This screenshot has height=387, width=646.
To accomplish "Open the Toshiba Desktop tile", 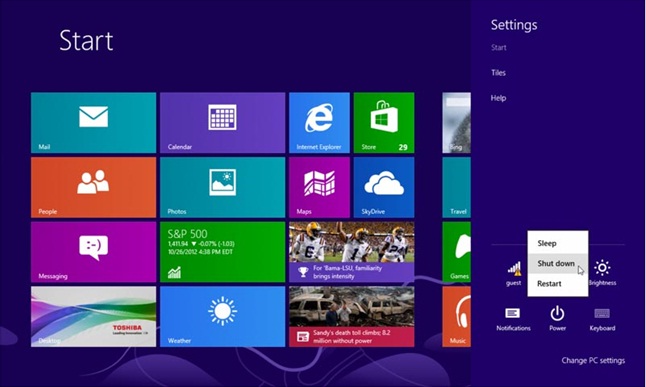I will [x=94, y=317].
